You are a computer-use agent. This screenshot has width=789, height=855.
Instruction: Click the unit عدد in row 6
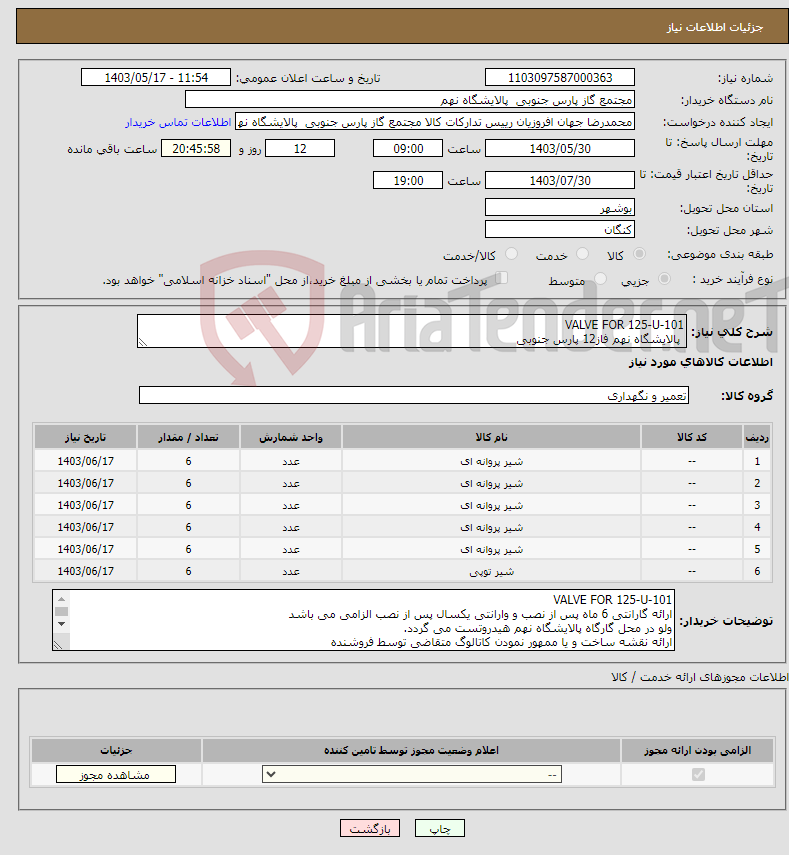291,571
